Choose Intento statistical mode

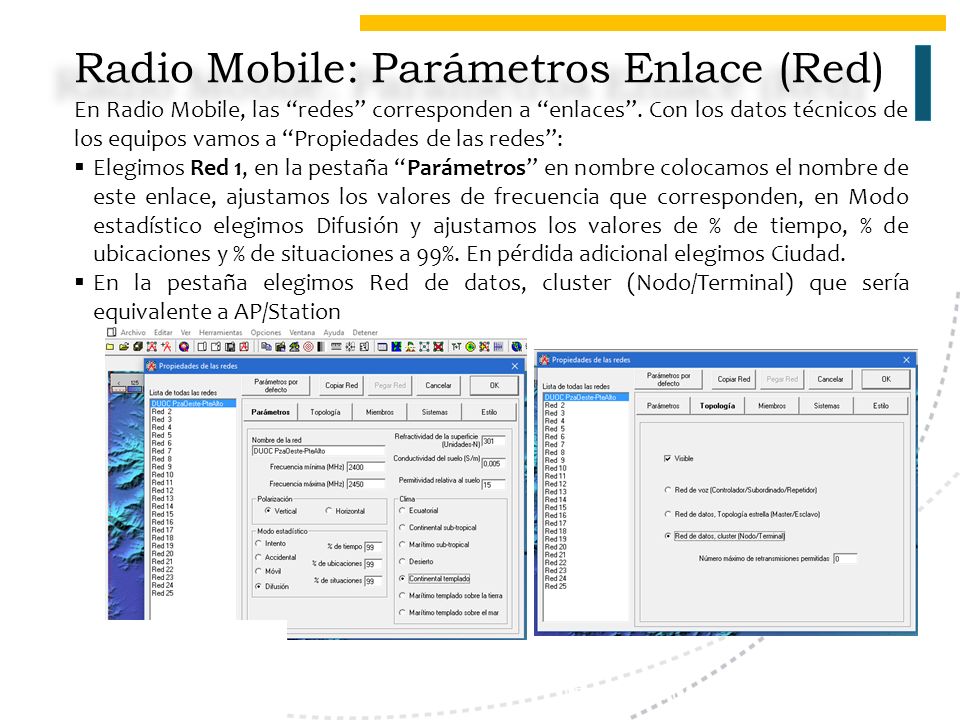(258, 543)
